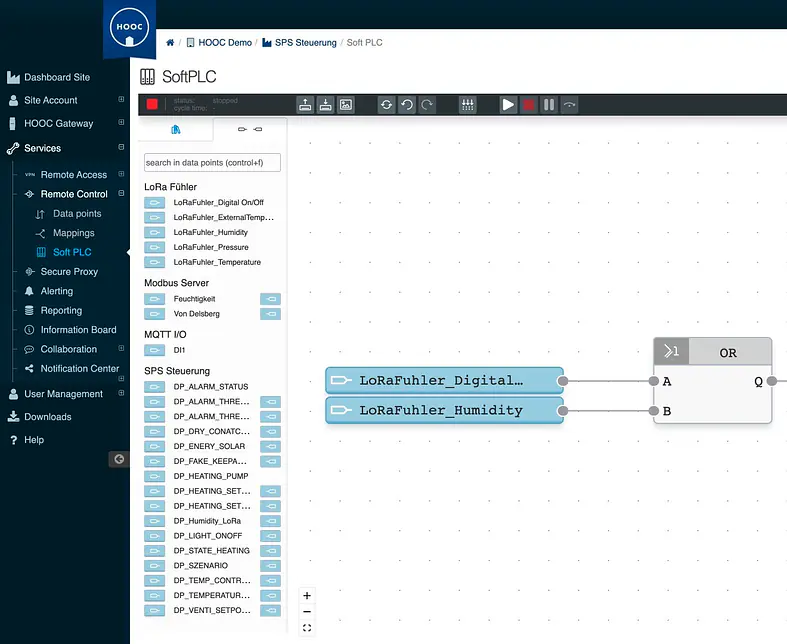Click the download icon in the SoftPLC toolbar
Screen dimensions: 787x644
pos(326,104)
